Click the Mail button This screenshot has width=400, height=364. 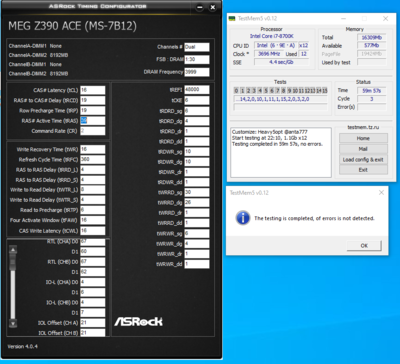coord(363,149)
